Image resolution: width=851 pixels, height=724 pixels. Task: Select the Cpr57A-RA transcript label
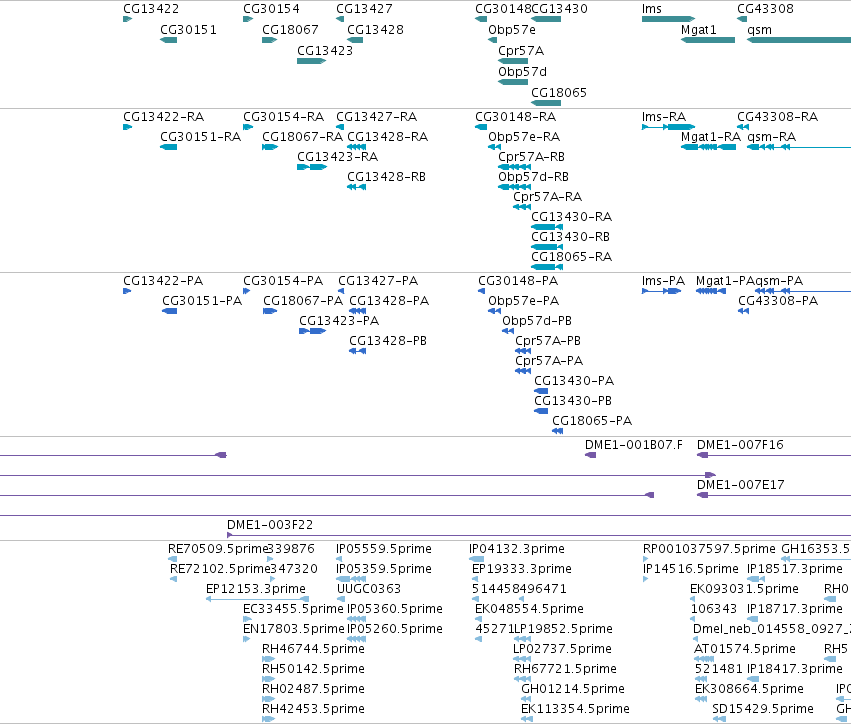click(x=548, y=197)
